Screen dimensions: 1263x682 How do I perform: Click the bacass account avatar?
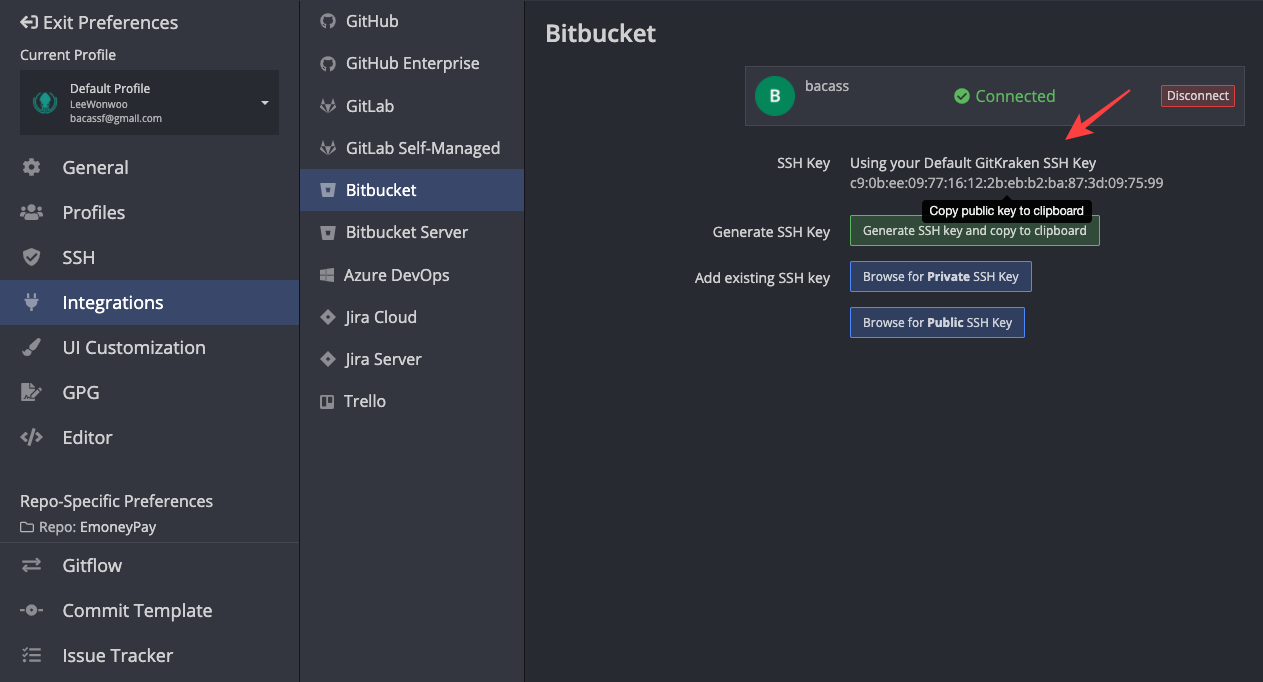[775, 96]
